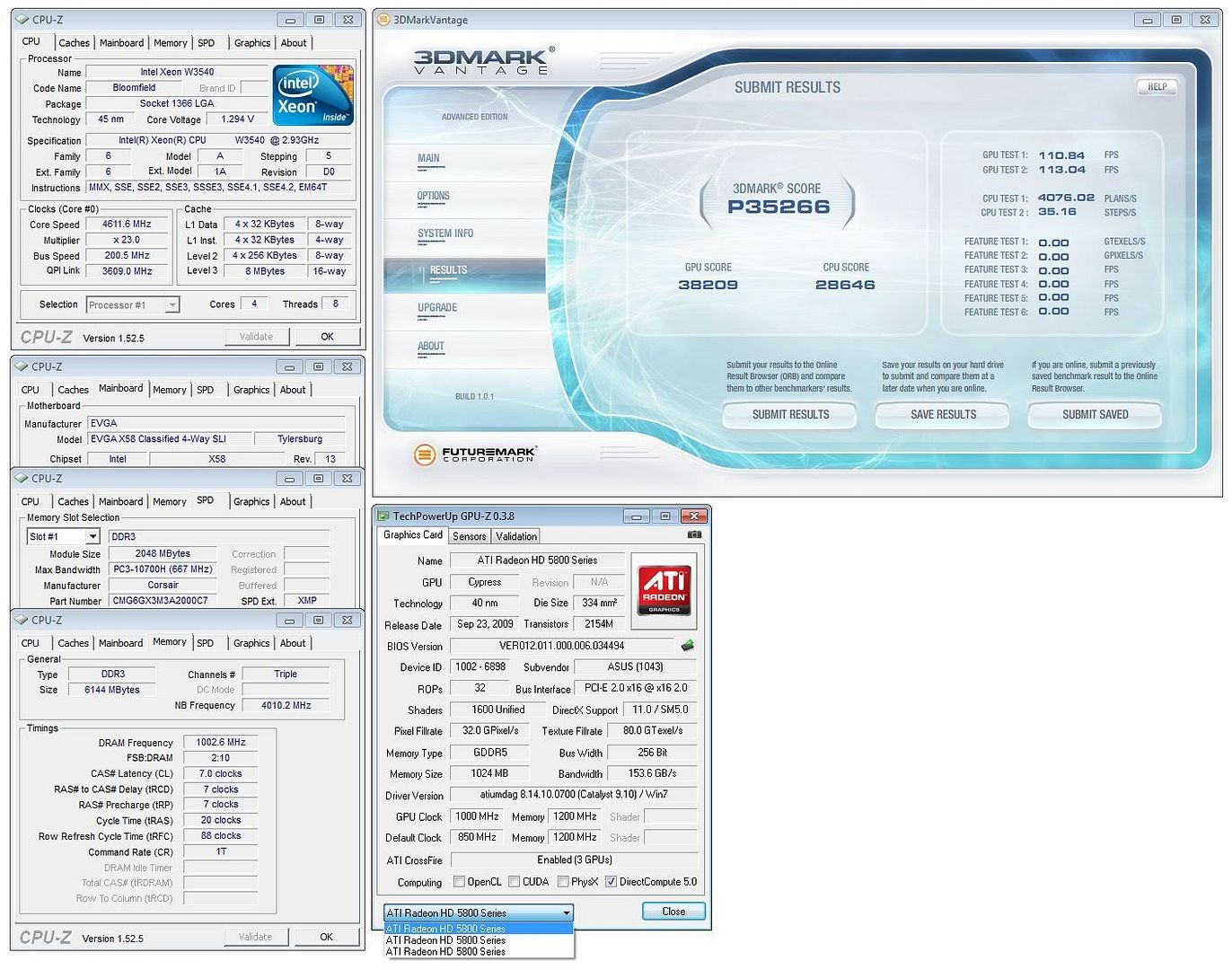Click the ATI CrossFire value 'Enabled (3 GPUs)'
The width and height of the screenshot is (1232, 970).
574,860
